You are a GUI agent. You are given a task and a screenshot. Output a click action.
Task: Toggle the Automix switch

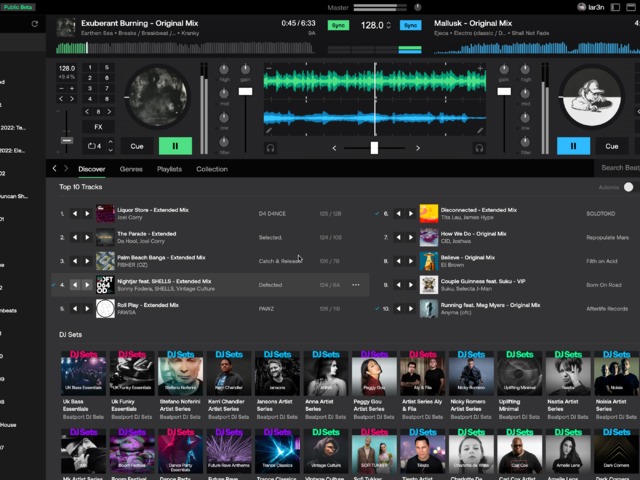[x=628, y=187]
